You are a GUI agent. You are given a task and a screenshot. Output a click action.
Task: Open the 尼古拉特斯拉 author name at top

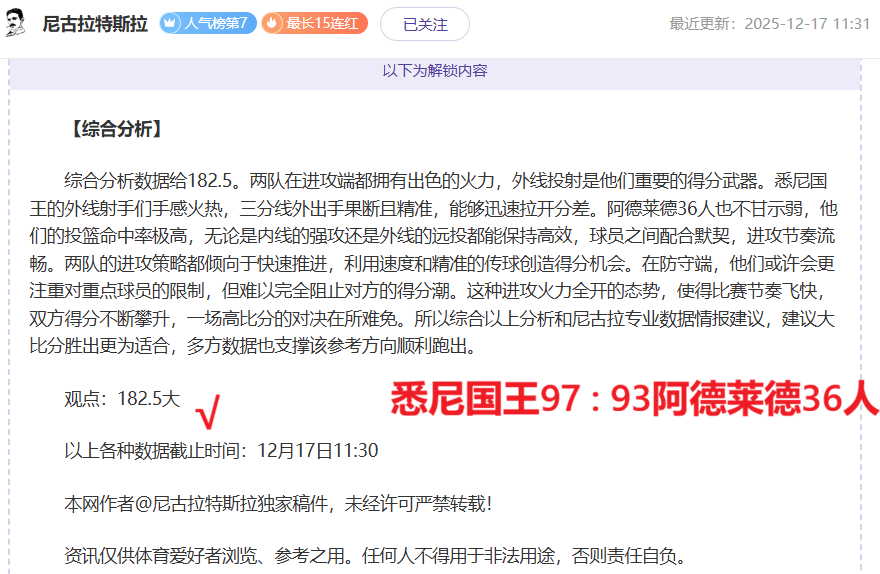tap(94, 23)
